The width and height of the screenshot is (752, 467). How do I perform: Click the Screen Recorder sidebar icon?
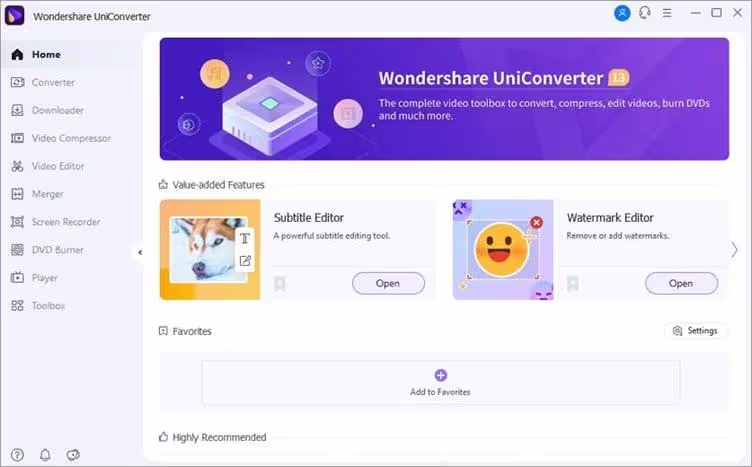click(x=17, y=222)
